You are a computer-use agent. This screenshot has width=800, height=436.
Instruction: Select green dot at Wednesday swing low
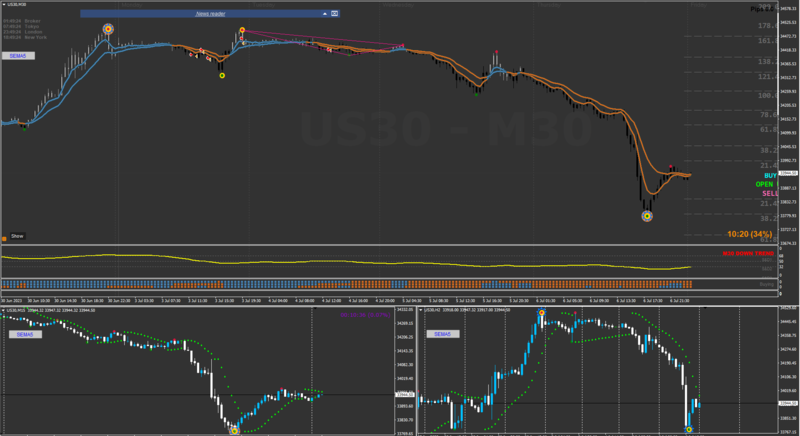tap(477, 94)
